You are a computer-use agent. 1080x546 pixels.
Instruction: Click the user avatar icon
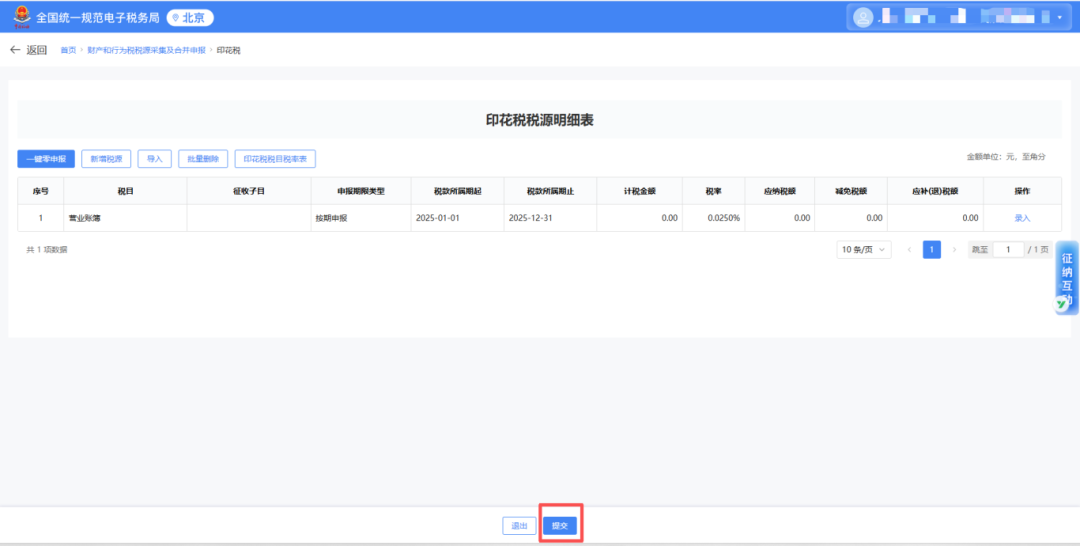[862, 17]
